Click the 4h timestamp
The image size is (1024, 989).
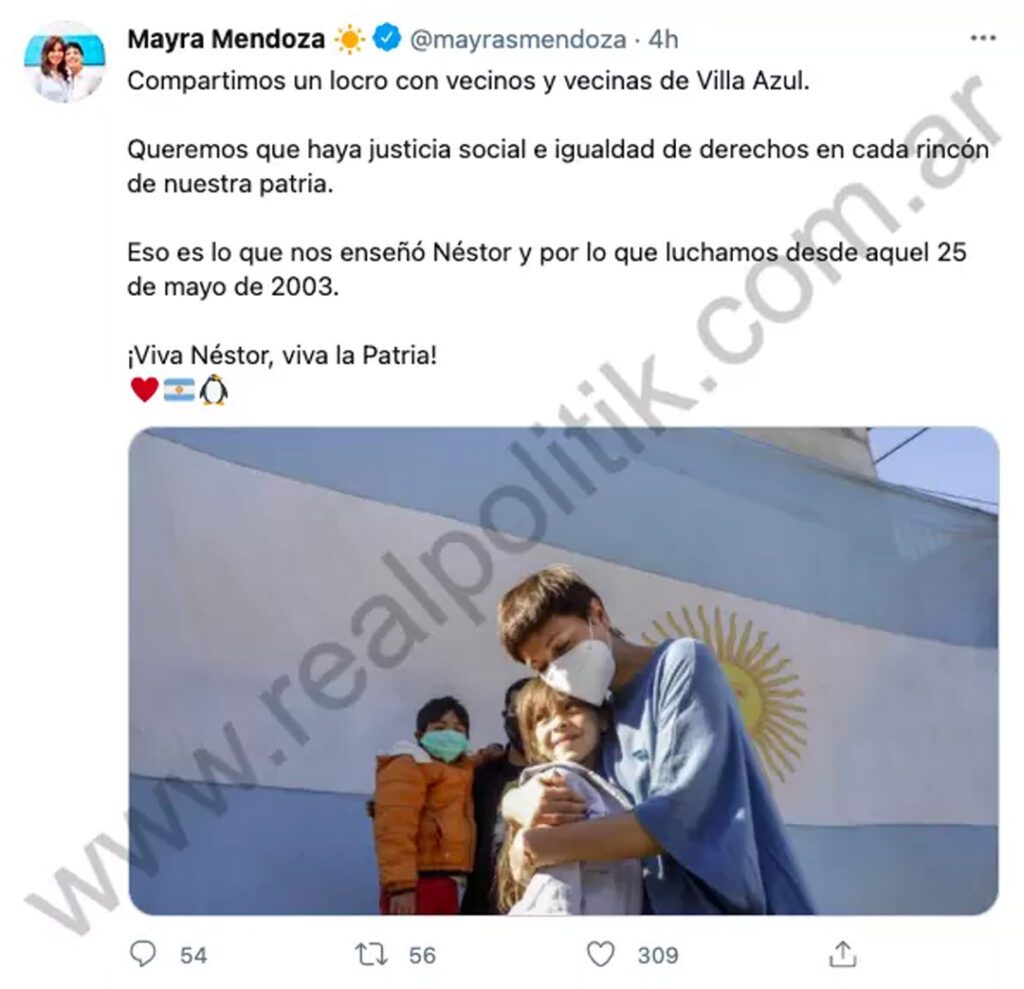pos(663,39)
